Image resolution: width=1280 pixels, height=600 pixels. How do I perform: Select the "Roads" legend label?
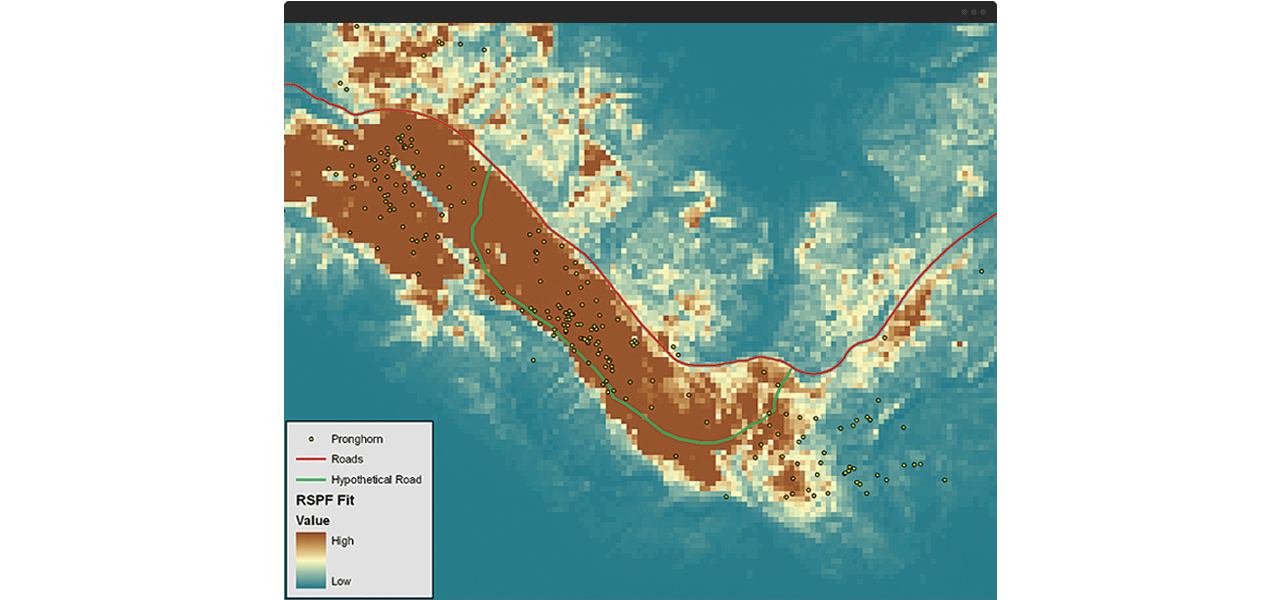click(347, 459)
